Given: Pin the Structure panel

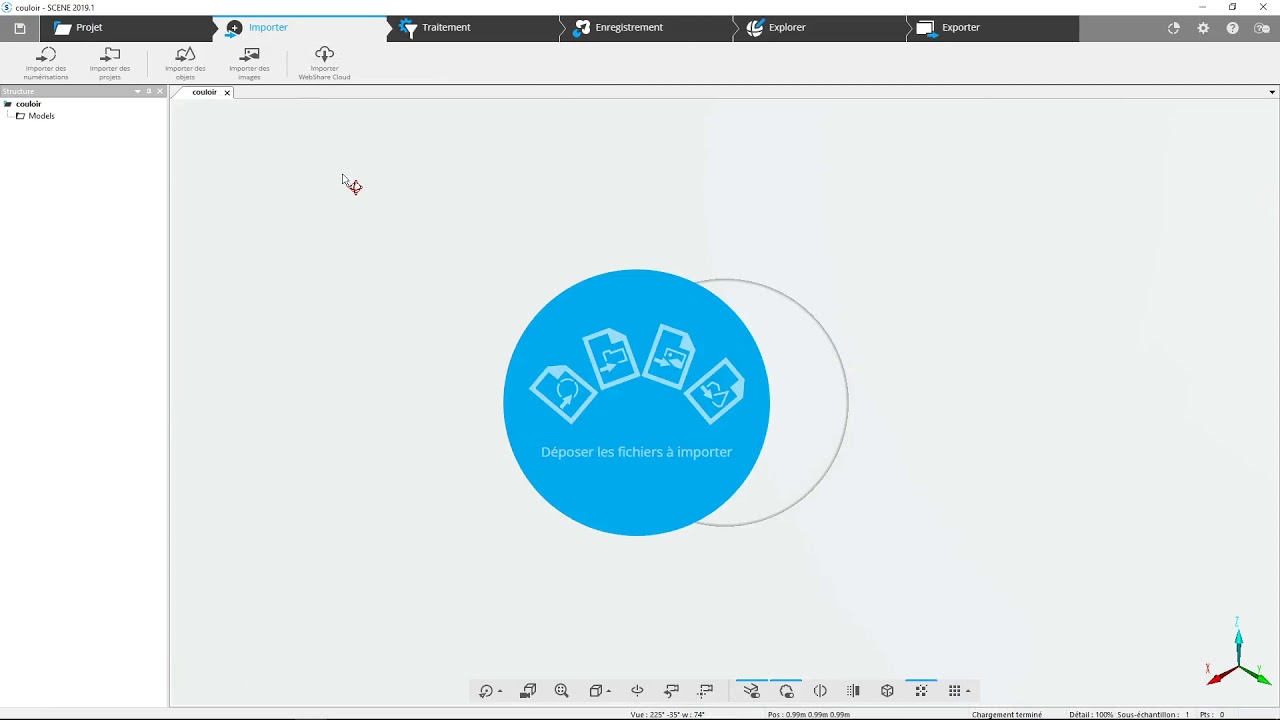Looking at the screenshot, I should tap(149, 92).
